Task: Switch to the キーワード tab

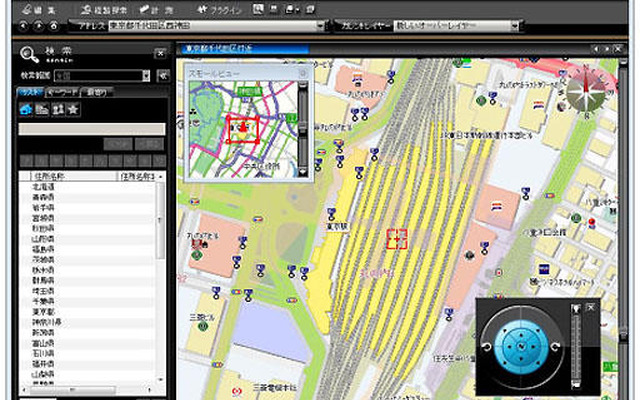Action: (62, 92)
